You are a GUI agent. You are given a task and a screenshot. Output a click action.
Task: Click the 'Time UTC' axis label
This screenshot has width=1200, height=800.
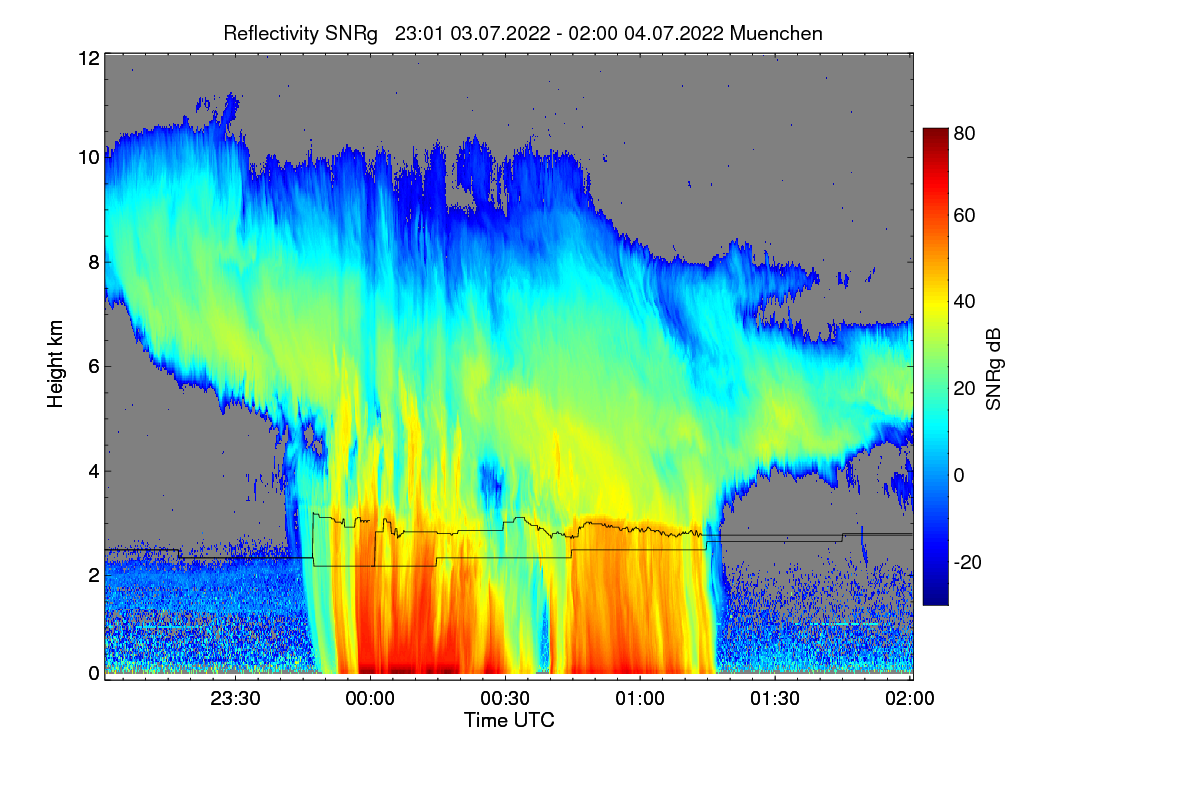[509, 720]
